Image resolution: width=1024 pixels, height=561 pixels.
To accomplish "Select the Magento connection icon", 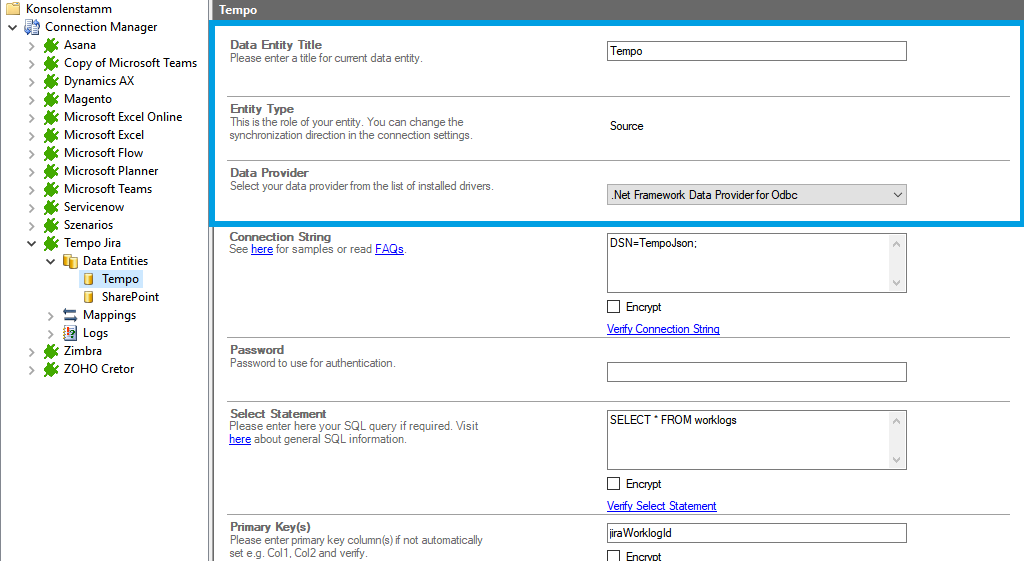I will [x=51, y=99].
